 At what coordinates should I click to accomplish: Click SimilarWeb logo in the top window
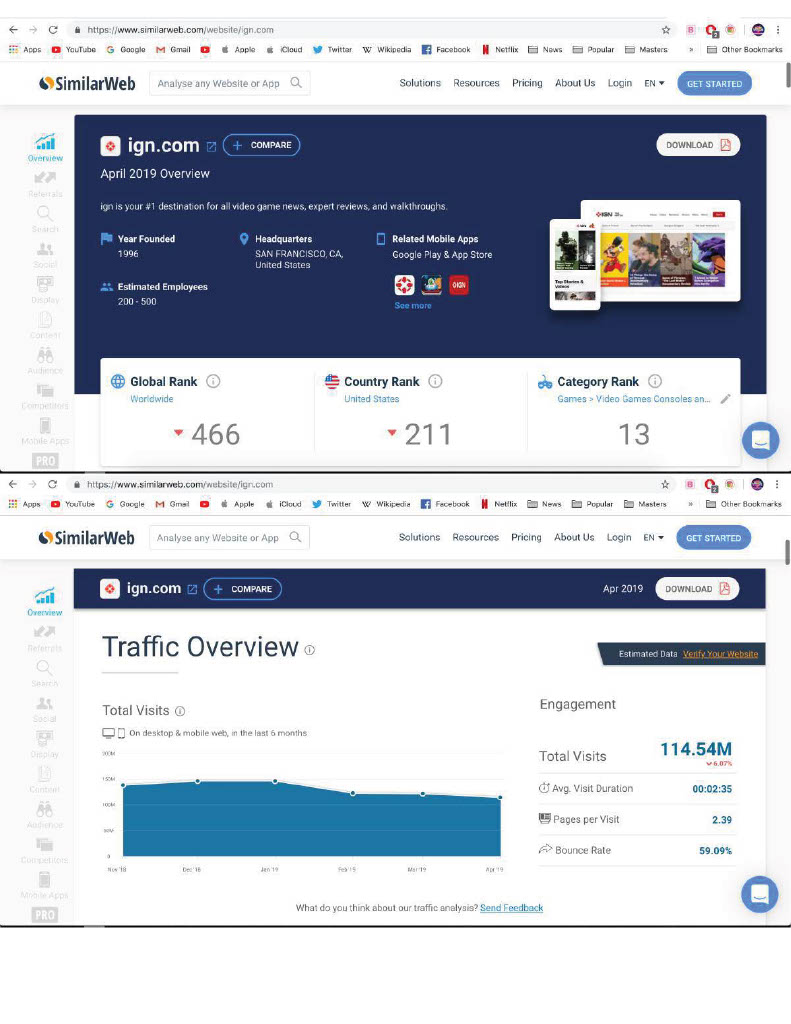[x=87, y=84]
